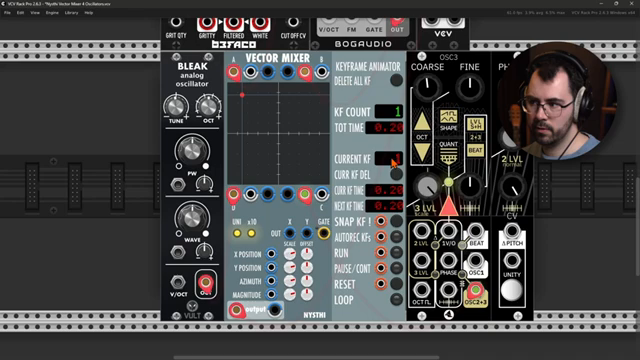Click the MAGNITUDE offset knob
The height and width of the screenshot is (360, 640).
(307, 294)
